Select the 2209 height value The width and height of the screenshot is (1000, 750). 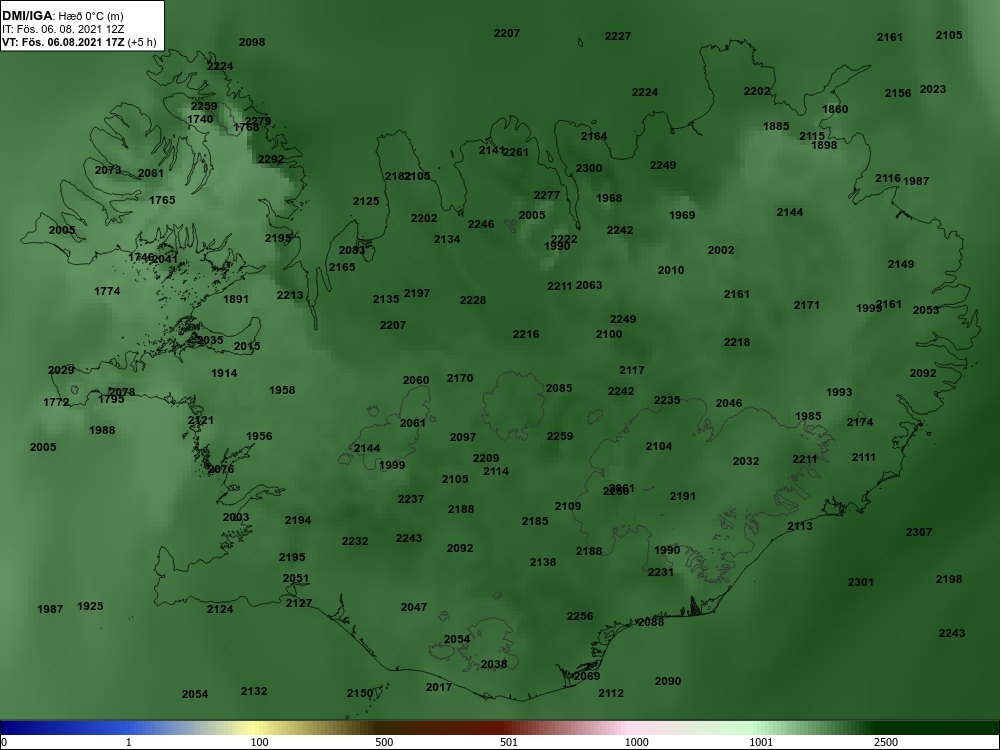point(486,459)
